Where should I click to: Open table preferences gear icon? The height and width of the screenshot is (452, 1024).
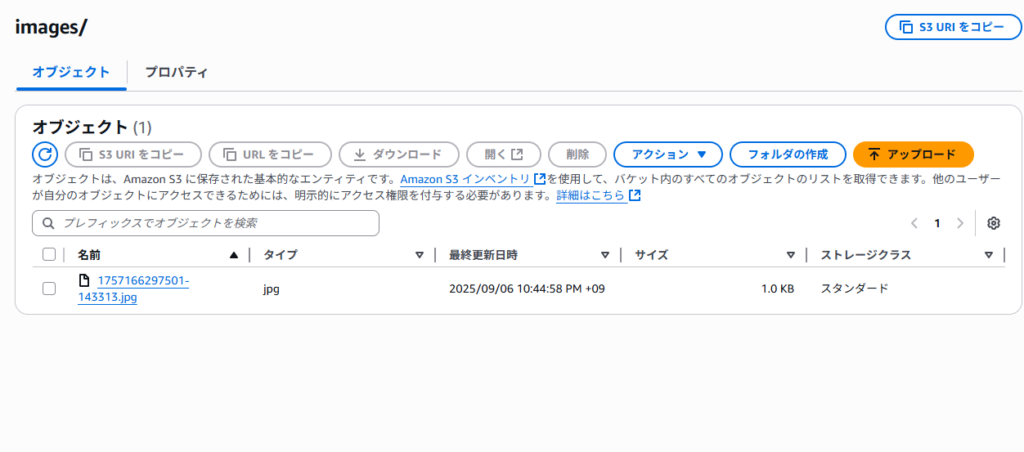(993, 223)
